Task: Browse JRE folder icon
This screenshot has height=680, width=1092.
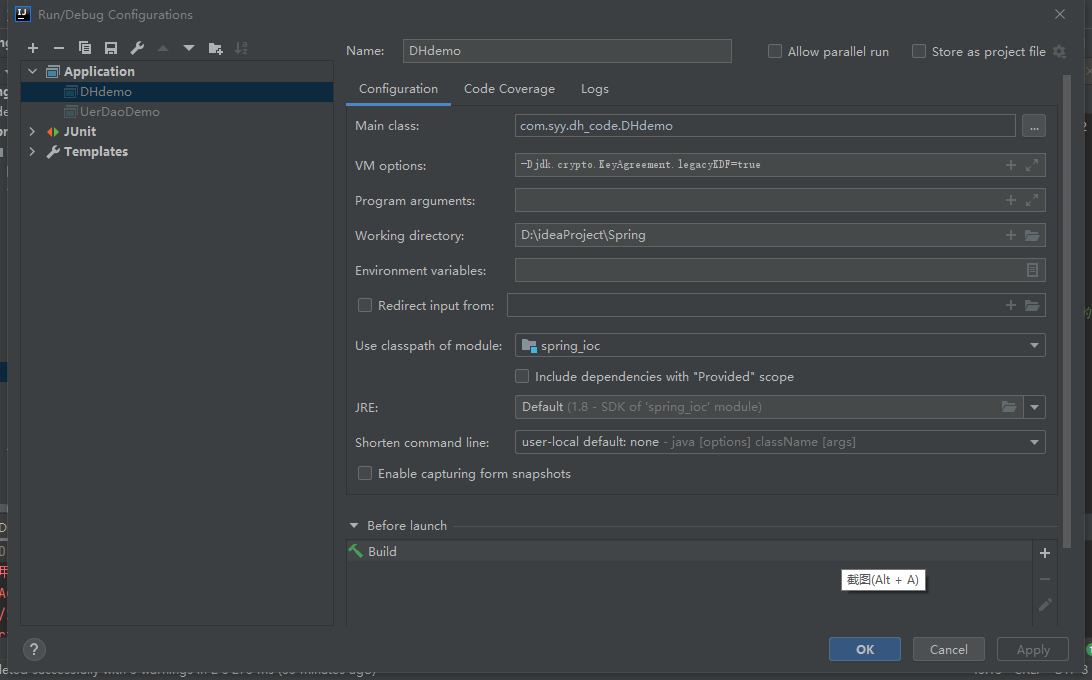Action: pyautogui.click(x=1008, y=407)
